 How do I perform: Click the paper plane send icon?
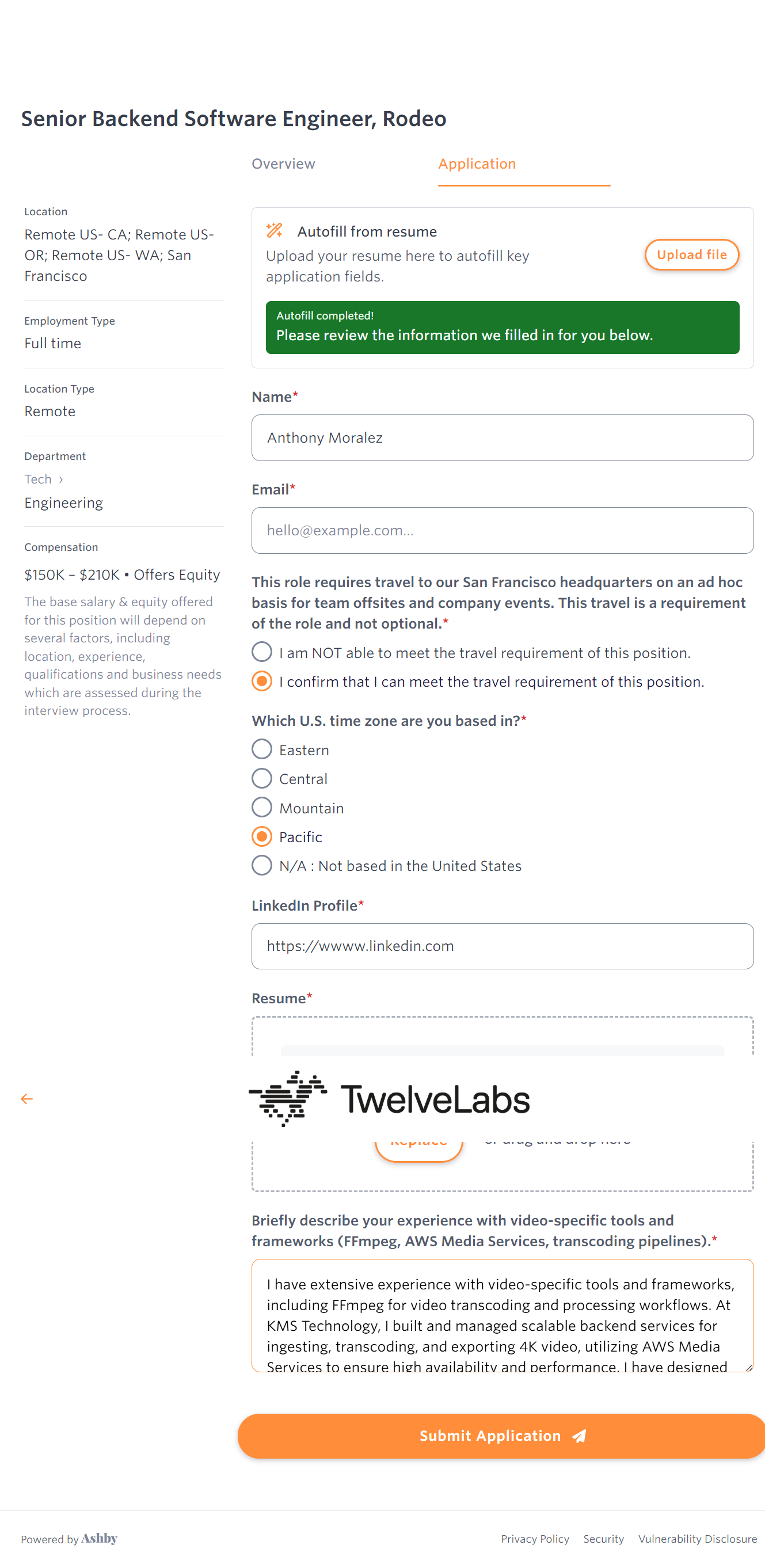580,1437
